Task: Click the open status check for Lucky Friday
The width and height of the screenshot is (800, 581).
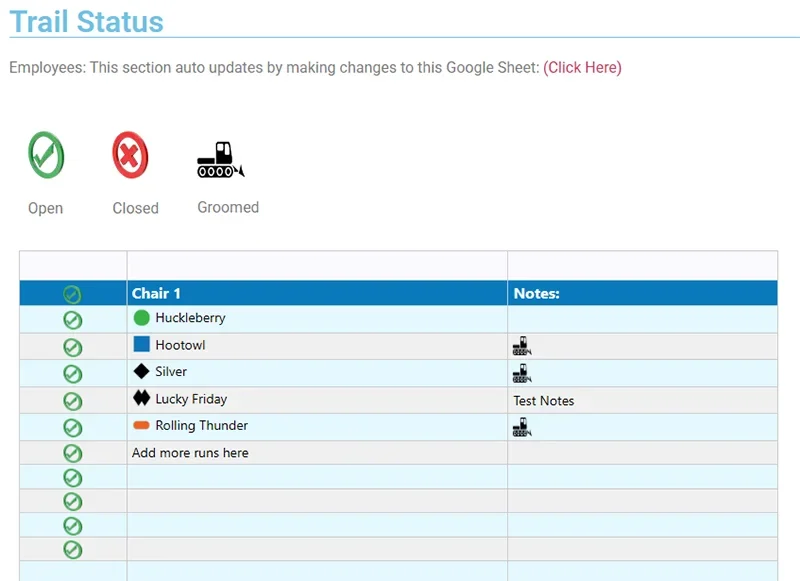Action: click(72, 401)
